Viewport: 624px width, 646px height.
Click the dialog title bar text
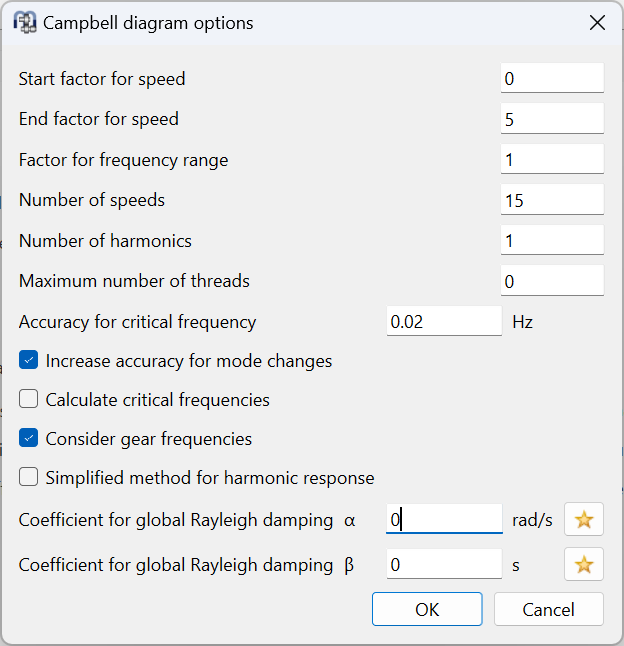pos(148,22)
